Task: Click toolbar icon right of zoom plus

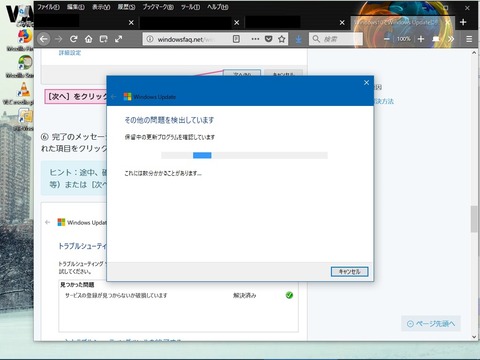Action: click(436, 39)
